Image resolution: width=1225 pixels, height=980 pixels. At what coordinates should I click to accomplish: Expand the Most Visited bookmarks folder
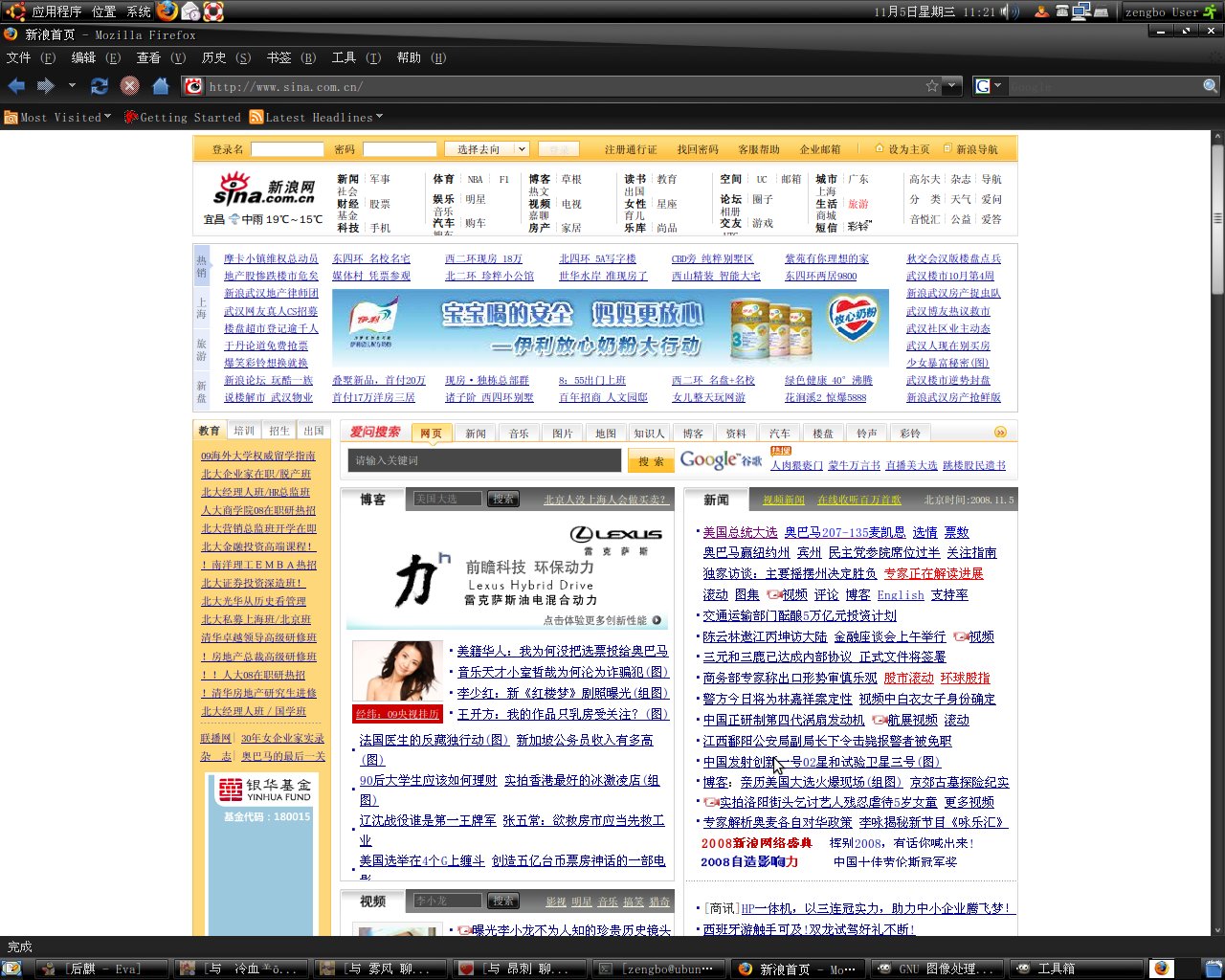click(58, 117)
